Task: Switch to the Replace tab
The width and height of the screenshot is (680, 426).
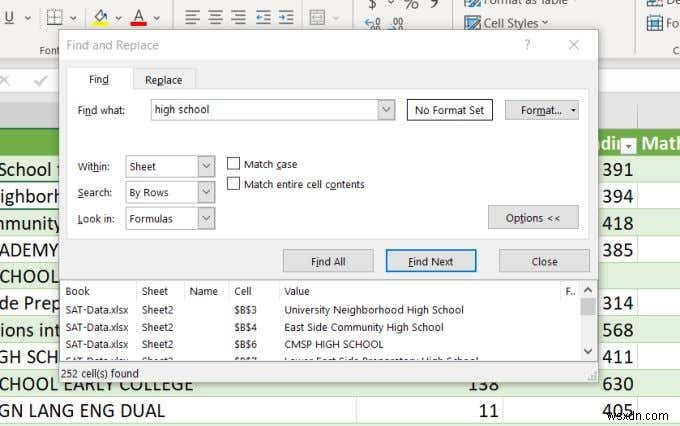Action: (163, 80)
